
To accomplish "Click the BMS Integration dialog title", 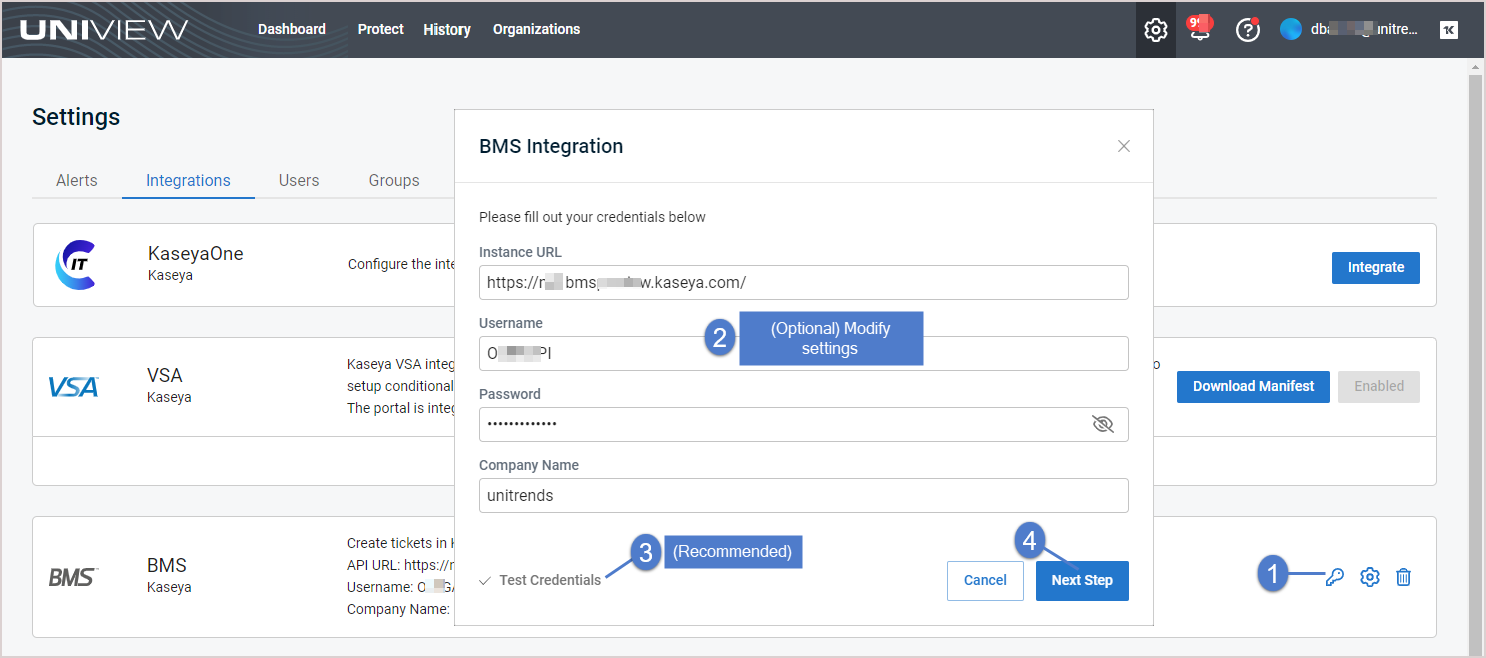I will pyautogui.click(x=551, y=146).
